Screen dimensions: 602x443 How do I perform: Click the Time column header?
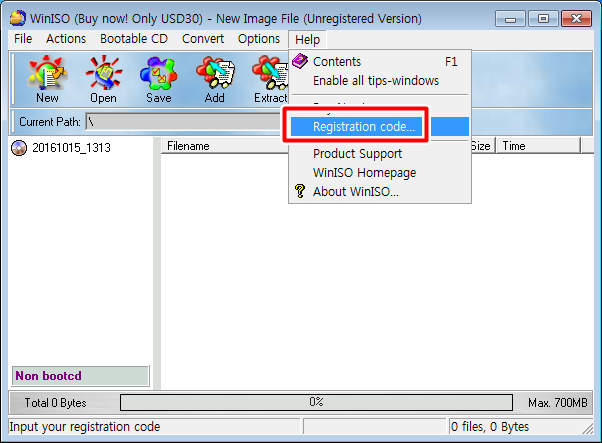pyautogui.click(x=539, y=146)
